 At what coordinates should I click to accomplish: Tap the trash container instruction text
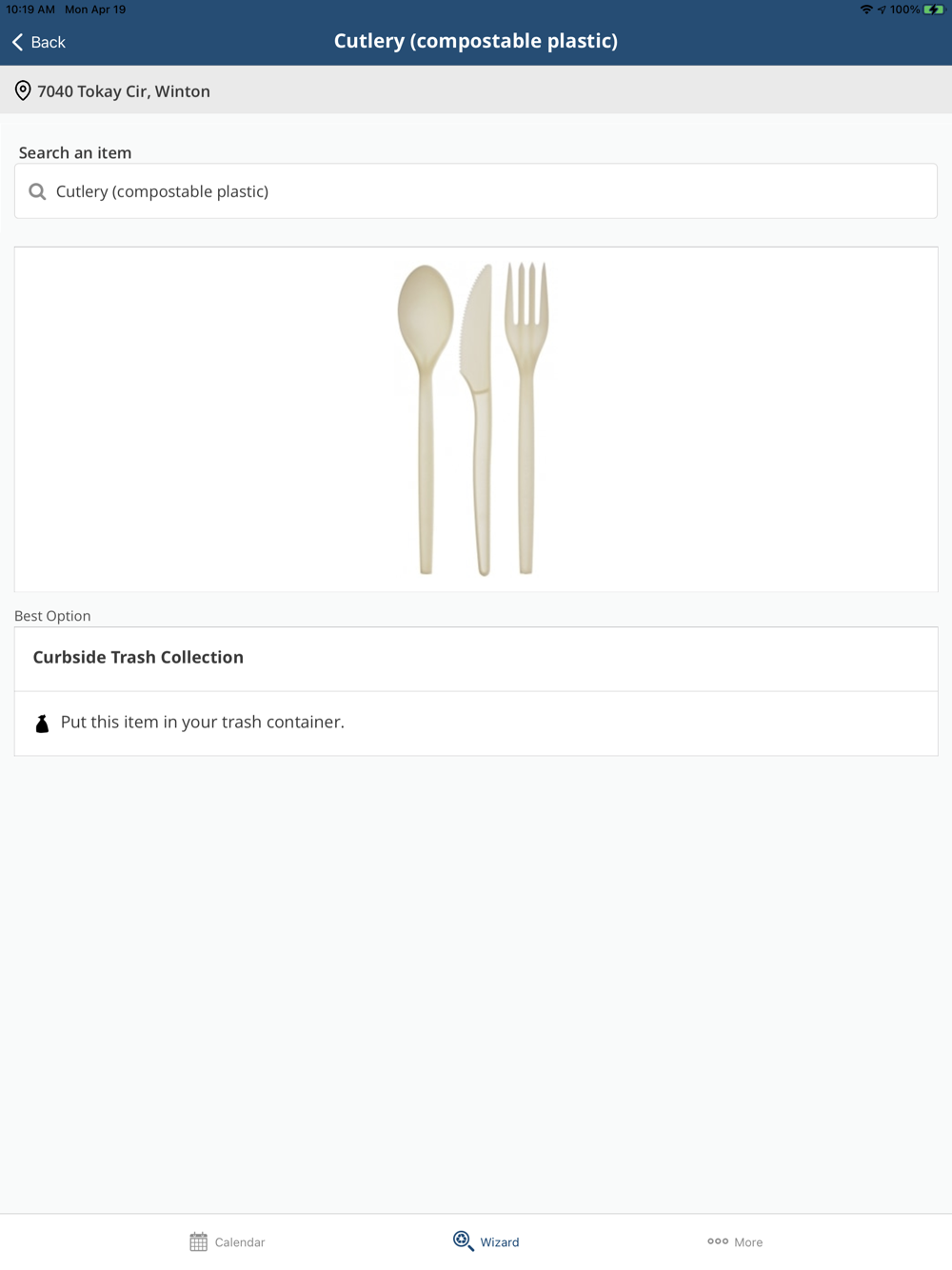pyautogui.click(x=203, y=722)
